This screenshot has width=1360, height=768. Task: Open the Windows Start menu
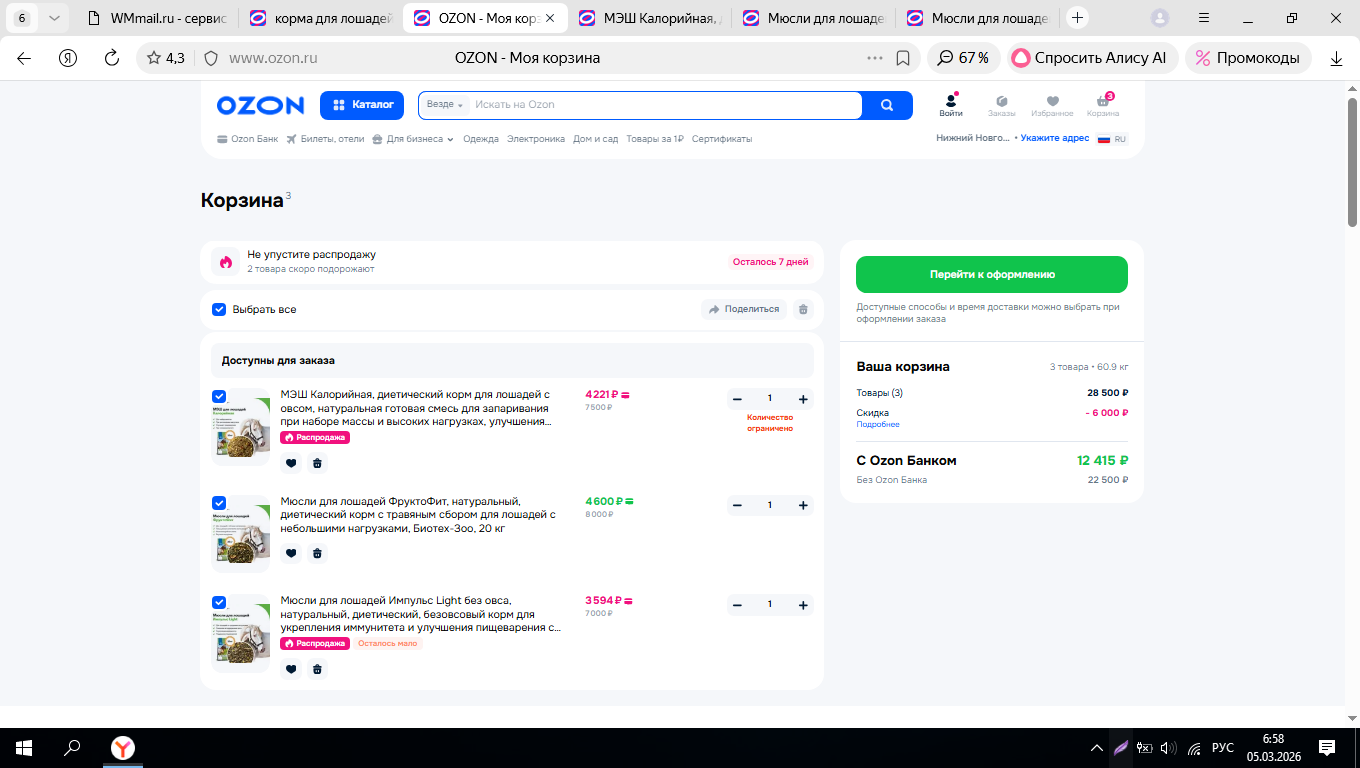[23, 748]
